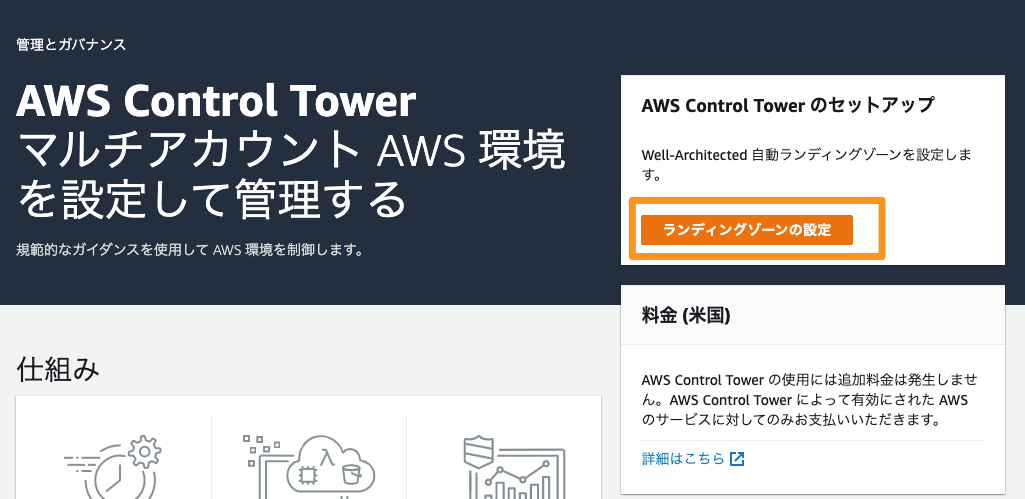Click the chip symbol inside the cloud
This screenshot has width=1025, height=499.
[306, 475]
